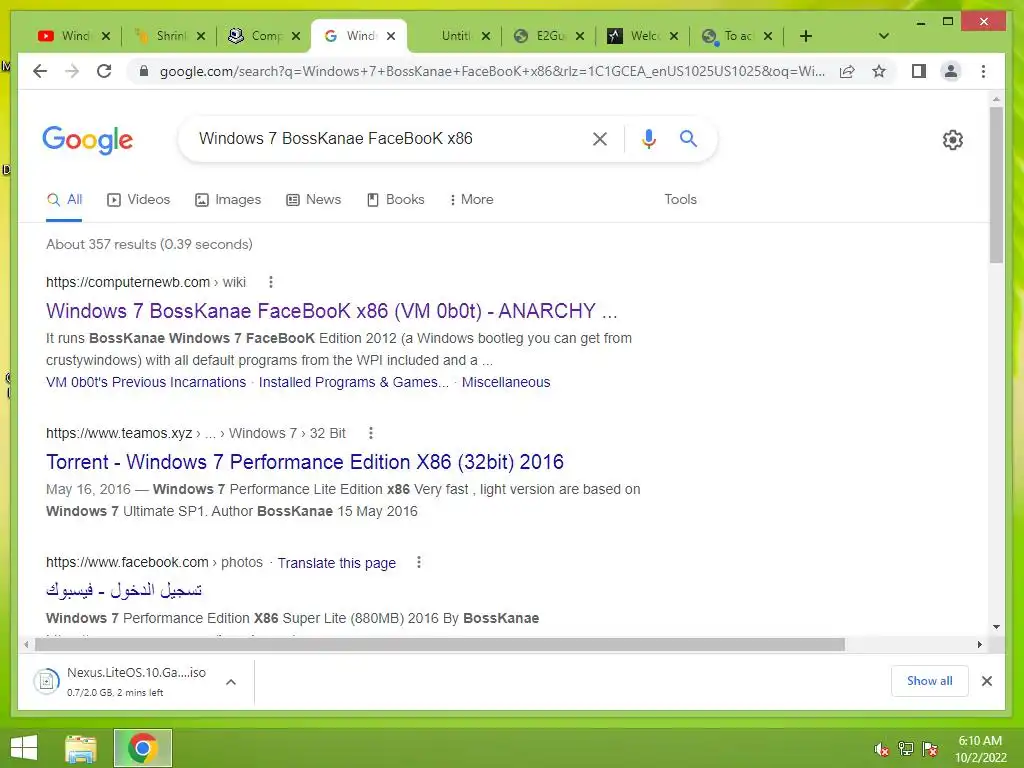Viewport: 1024px width, 768px height.
Task: Click the forward navigation arrow
Action: 72,71
